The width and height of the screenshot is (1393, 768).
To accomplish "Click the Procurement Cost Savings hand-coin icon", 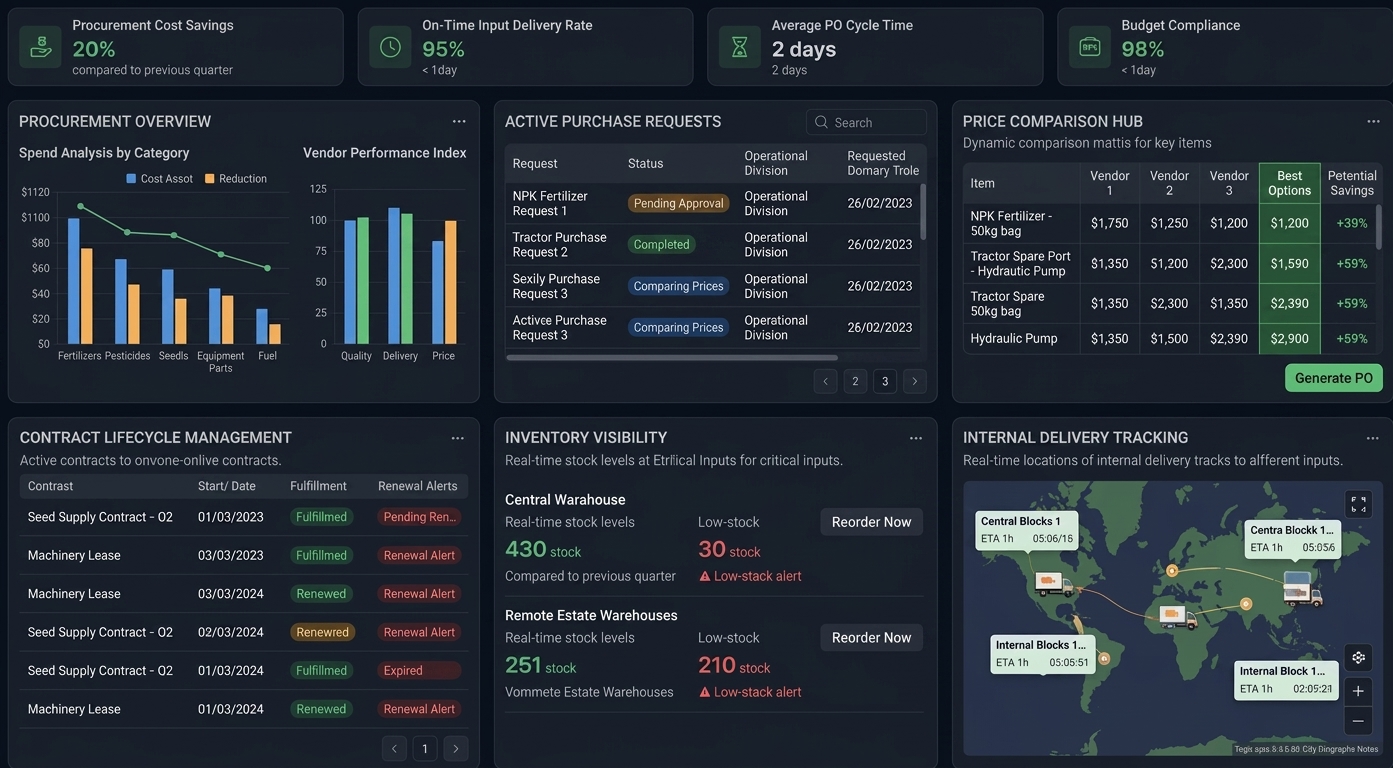I will coord(40,47).
